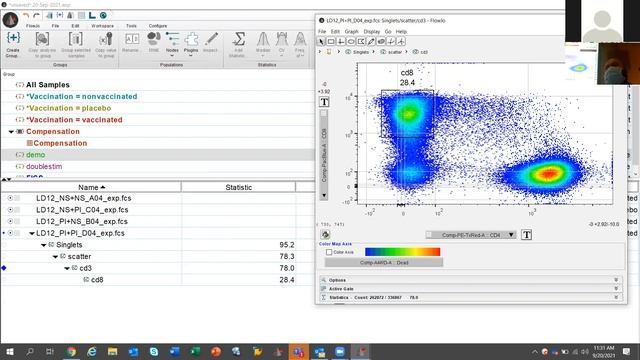Select Vaccination = vaccinated group
This screenshot has width=640, height=360.
[74, 120]
